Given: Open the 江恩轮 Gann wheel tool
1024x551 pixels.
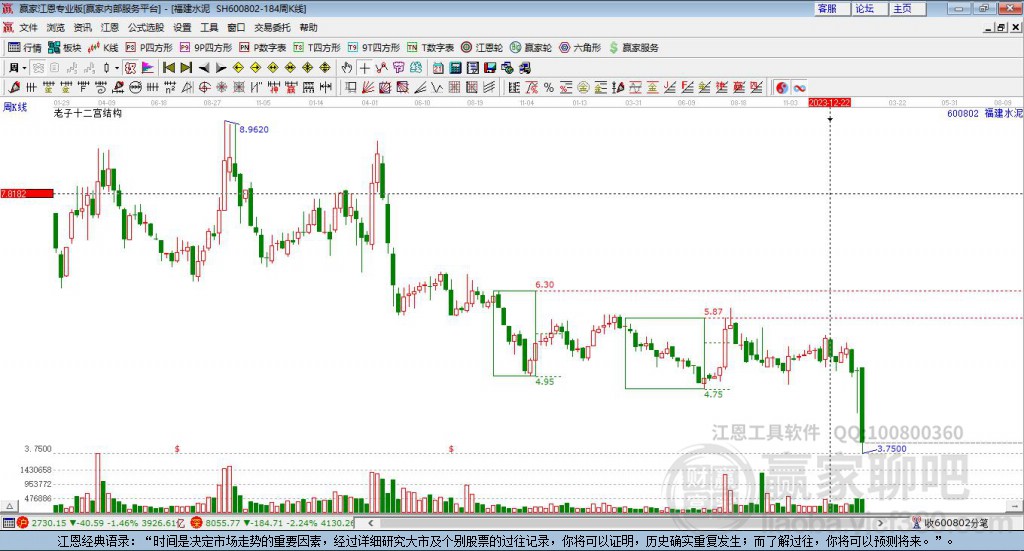Looking at the screenshot, I should (x=482, y=48).
